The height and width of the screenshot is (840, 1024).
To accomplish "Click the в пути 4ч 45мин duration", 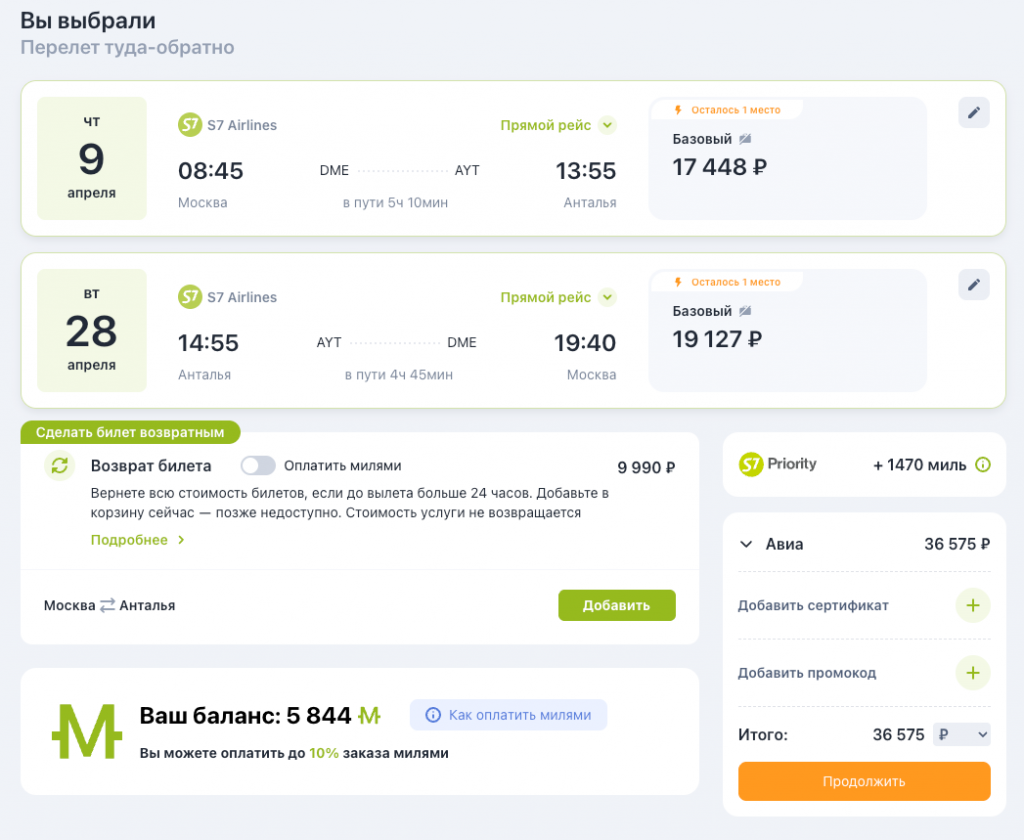I will [x=399, y=375].
